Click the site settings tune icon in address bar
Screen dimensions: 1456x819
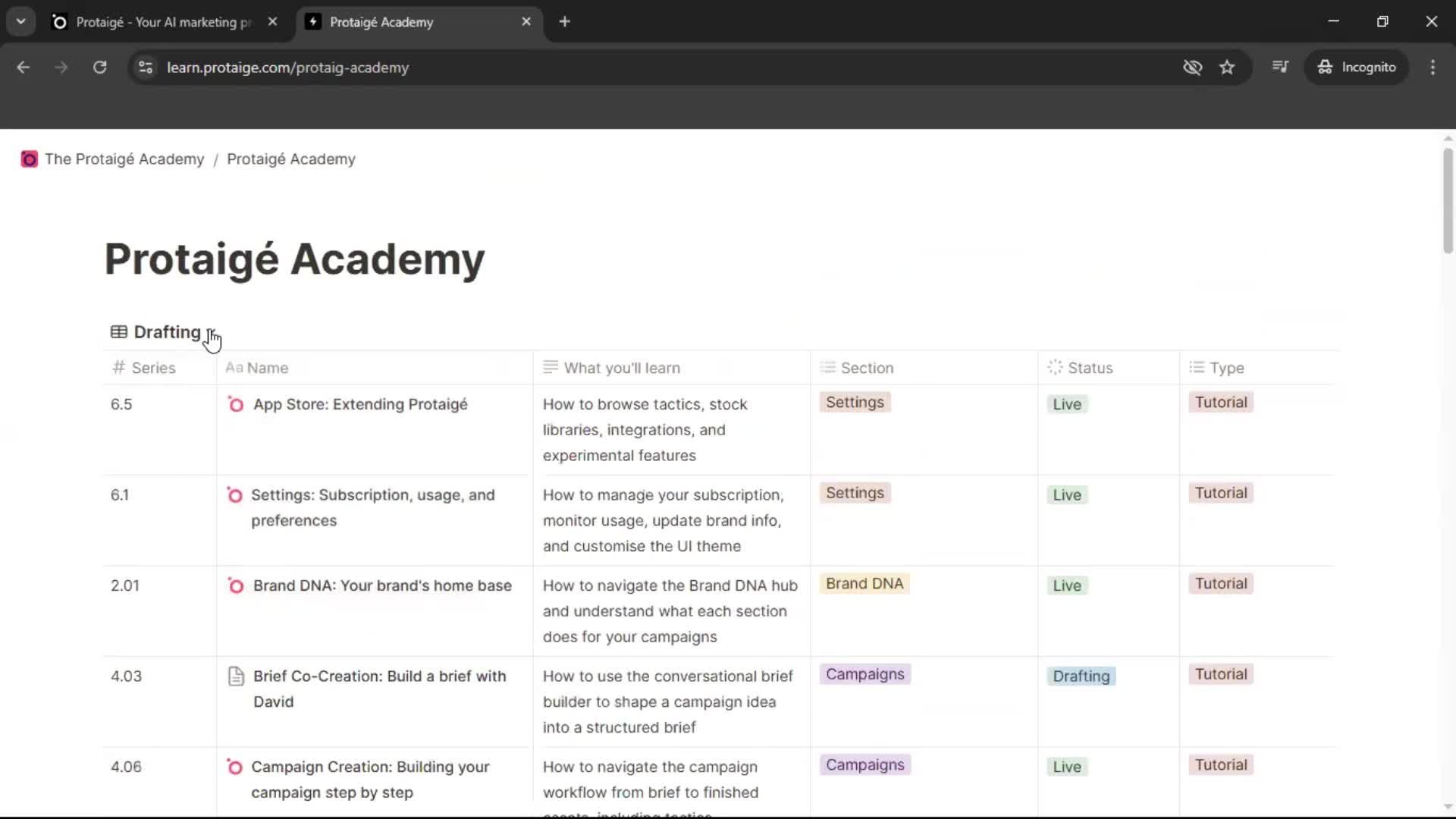[145, 67]
